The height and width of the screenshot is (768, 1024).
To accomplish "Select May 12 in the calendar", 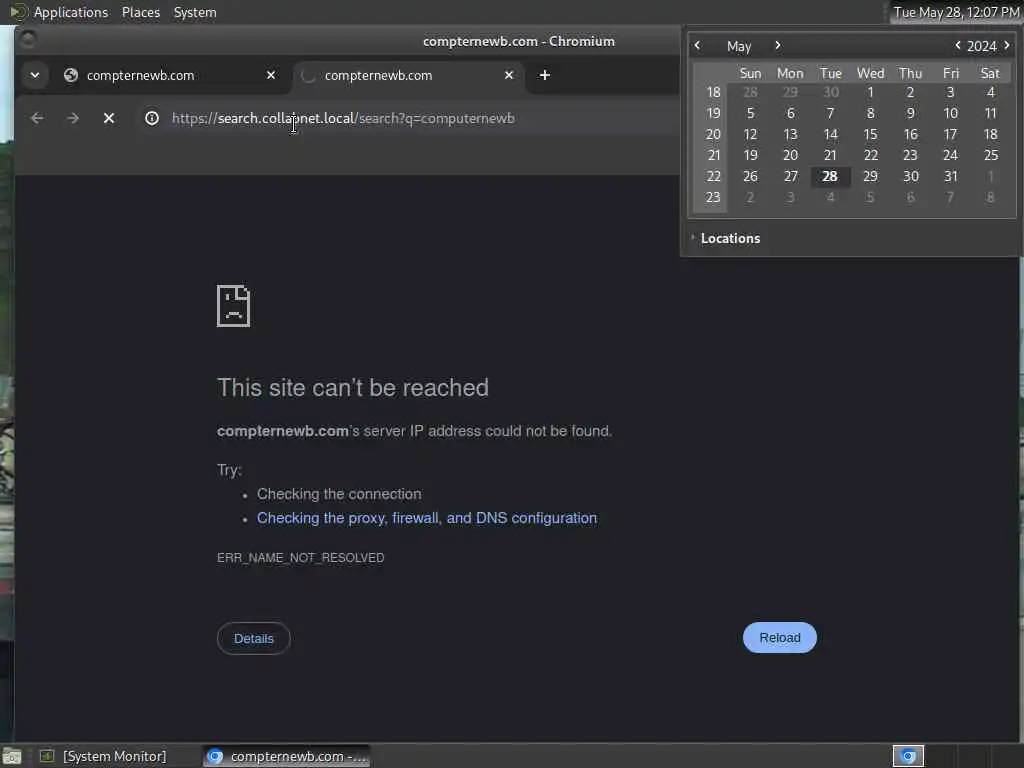I will pyautogui.click(x=750, y=134).
